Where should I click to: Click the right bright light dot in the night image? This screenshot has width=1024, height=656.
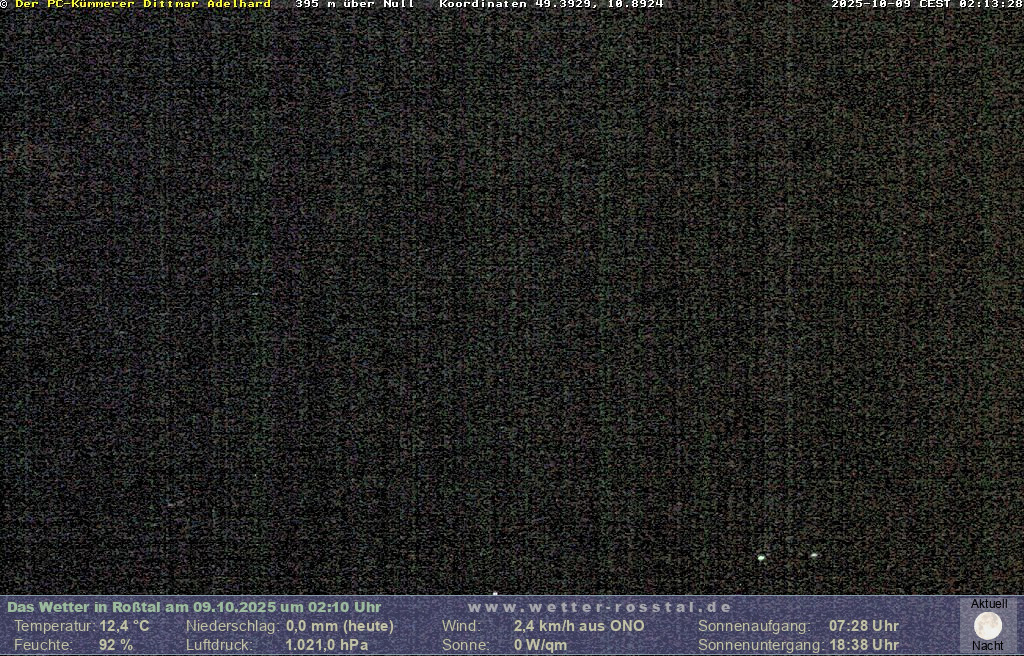pos(814,554)
